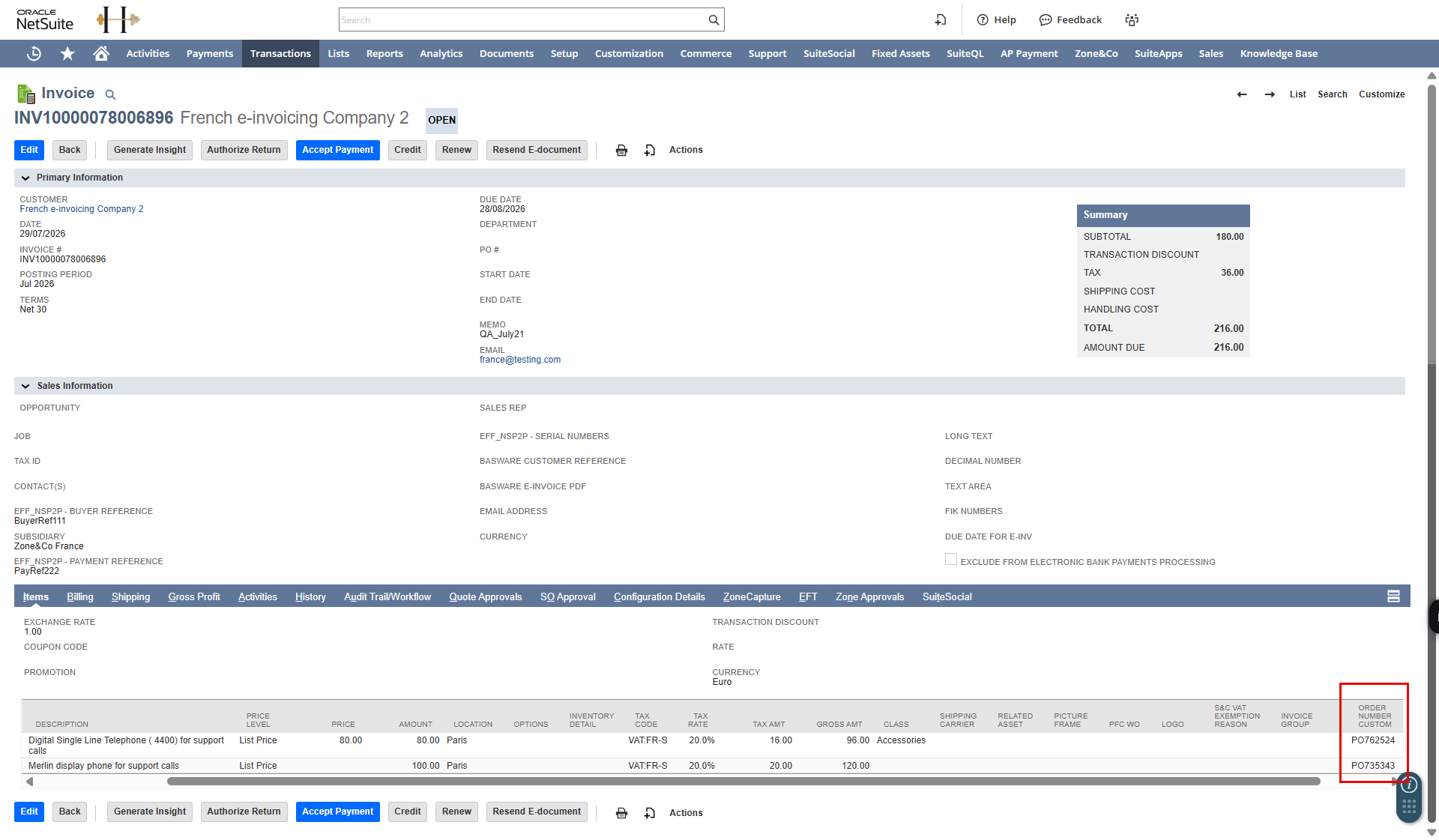Open the Feedback speech bubble icon
This screenshot has height=840, width=1439.
1046,20
